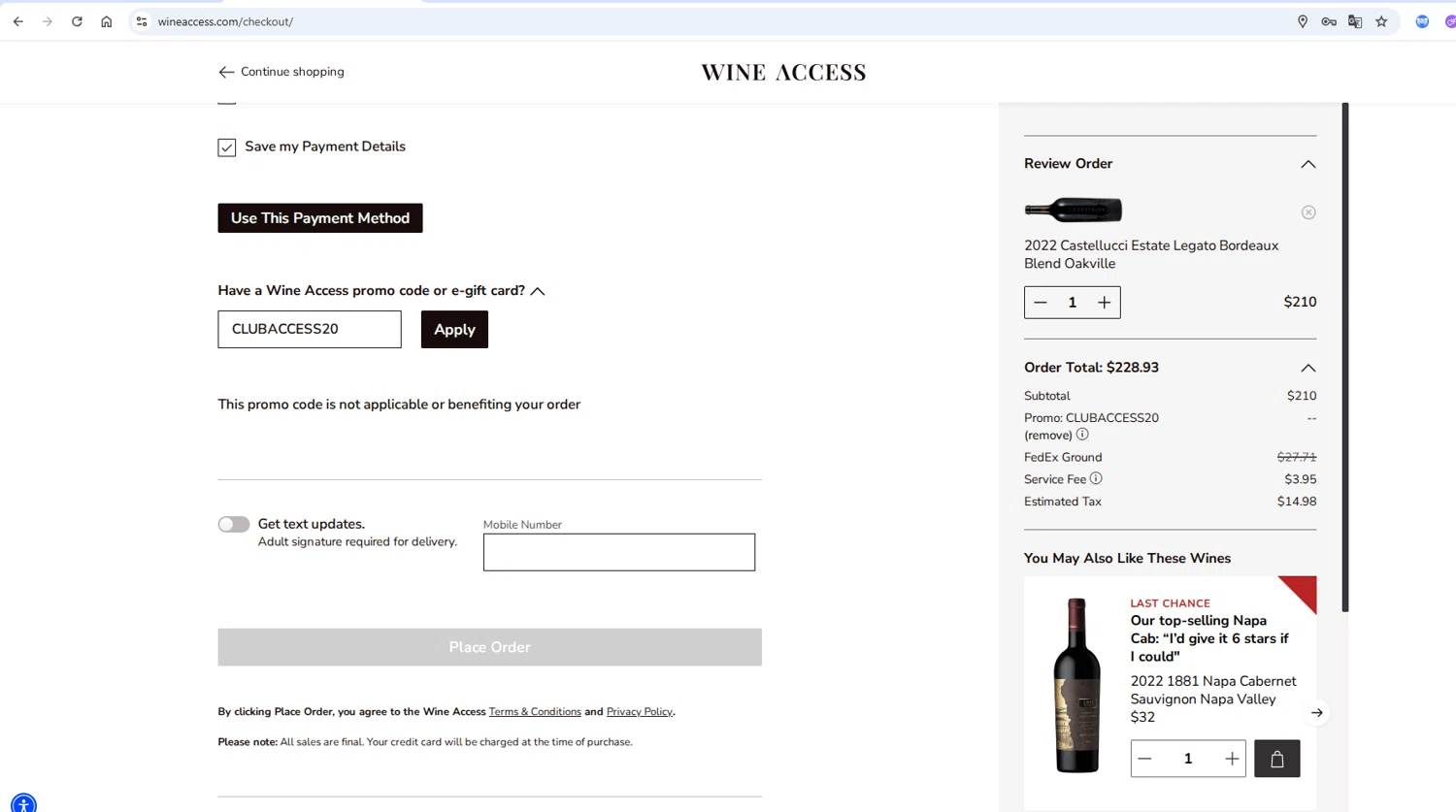1456x812 pixels.
Task: Enable Get text updates switch
Action: [234, 524]
